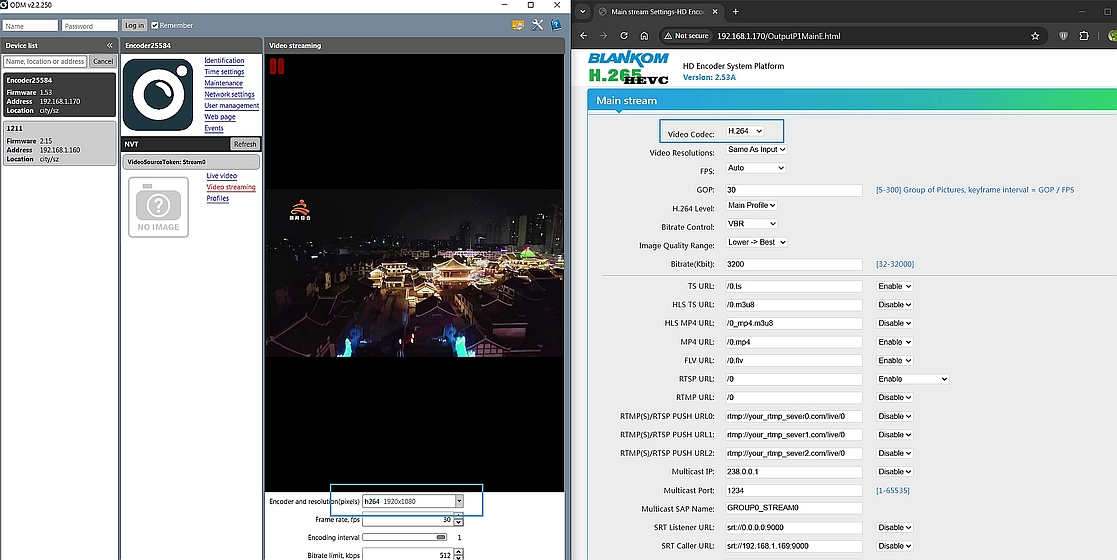Click the Bitrate limit stepper arrows

pos(459,554)
